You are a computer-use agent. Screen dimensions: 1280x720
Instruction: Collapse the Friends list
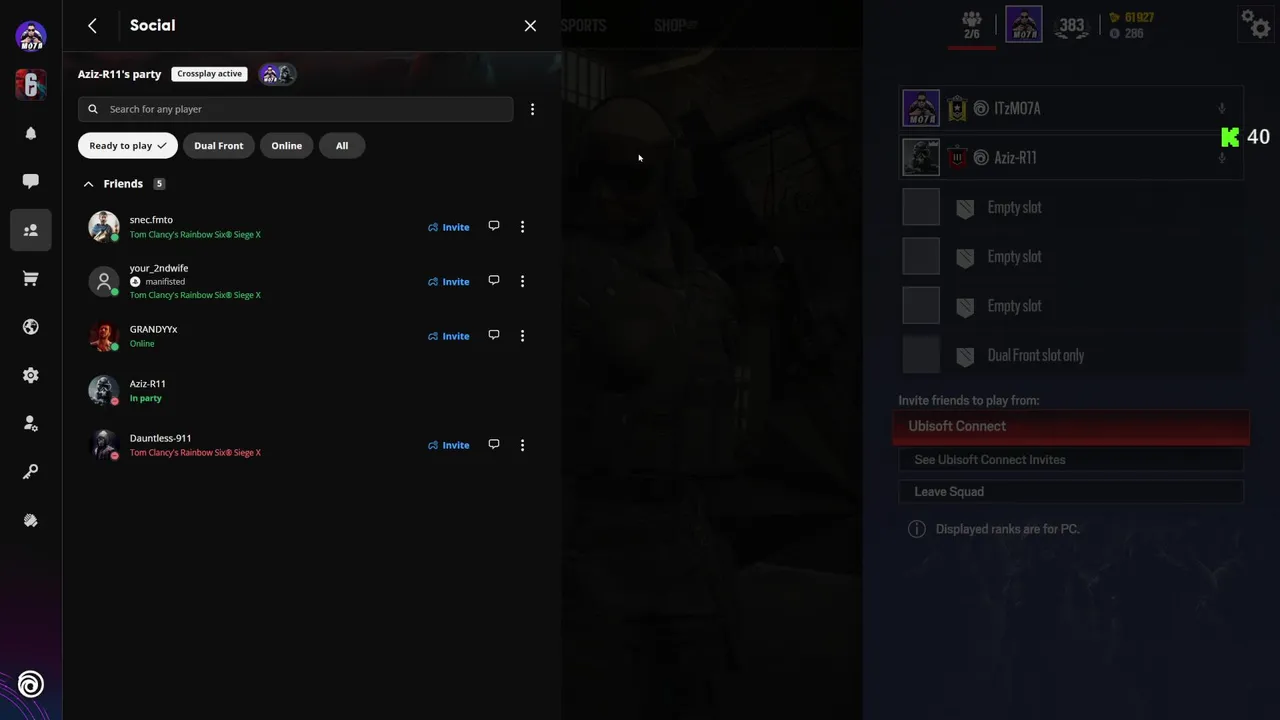88,184
